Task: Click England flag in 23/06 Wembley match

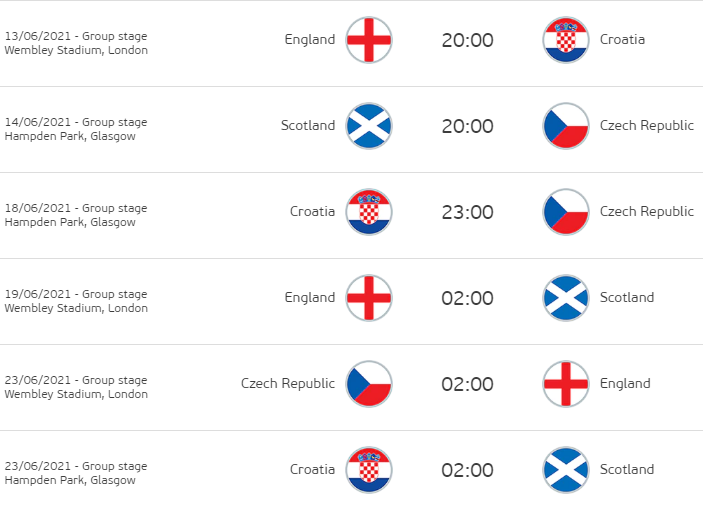Action: tap(566, 384)
